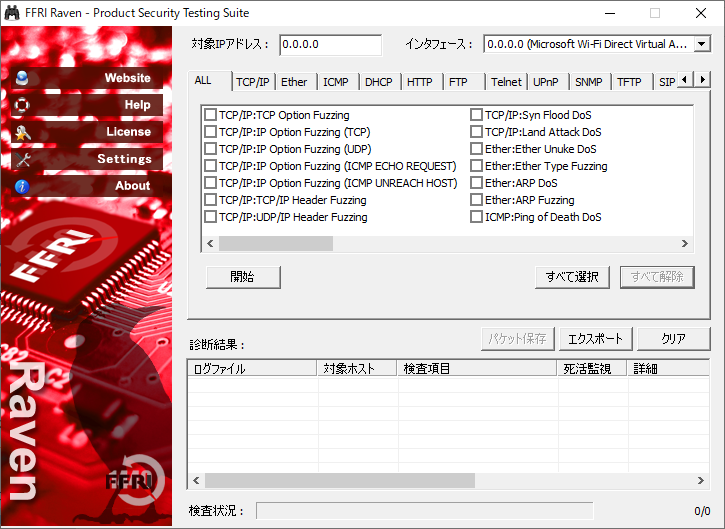Screen dimensions: 725x529
Task: Check TCP/IP:IP Option Fuzzing (TCP)
Action: [x=210, y=132]
